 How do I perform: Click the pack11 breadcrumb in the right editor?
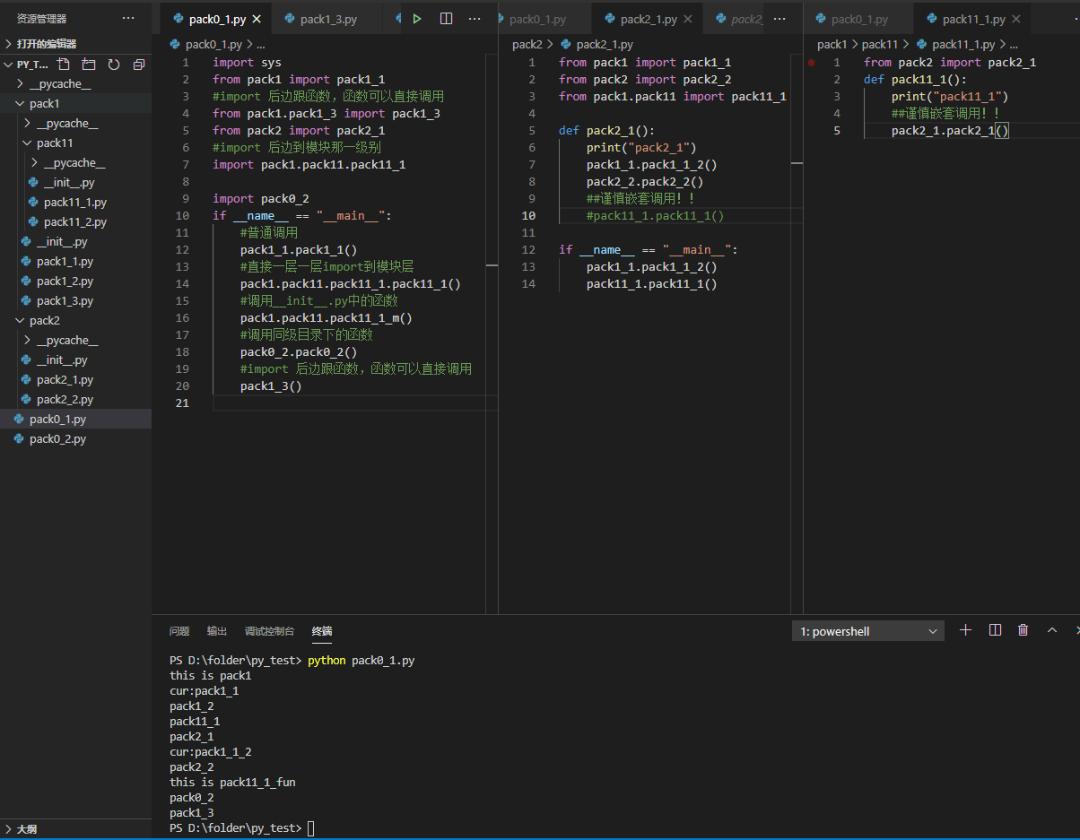click(880, 44)
